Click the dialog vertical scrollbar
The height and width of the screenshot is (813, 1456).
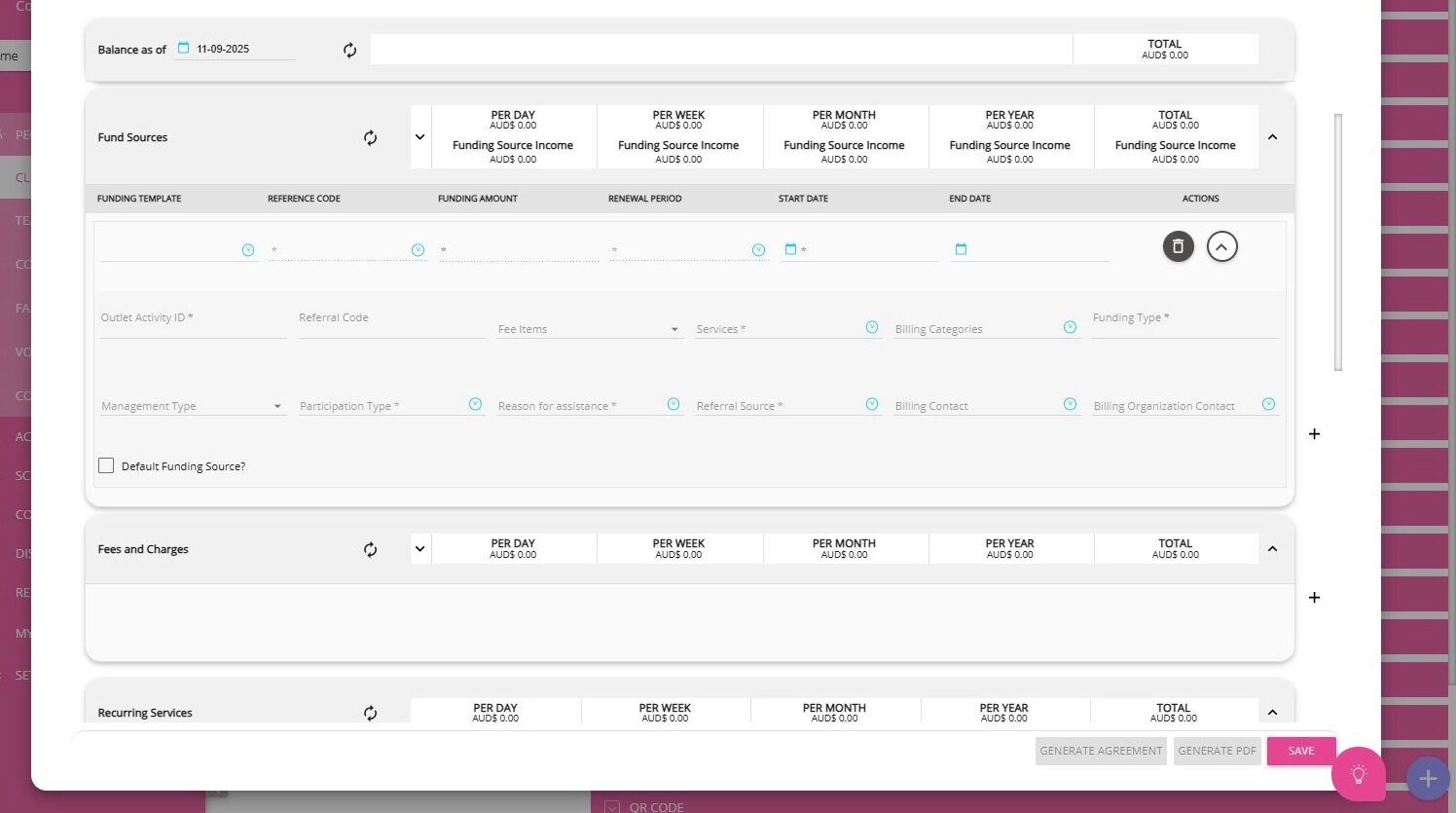pos(1338,242)
